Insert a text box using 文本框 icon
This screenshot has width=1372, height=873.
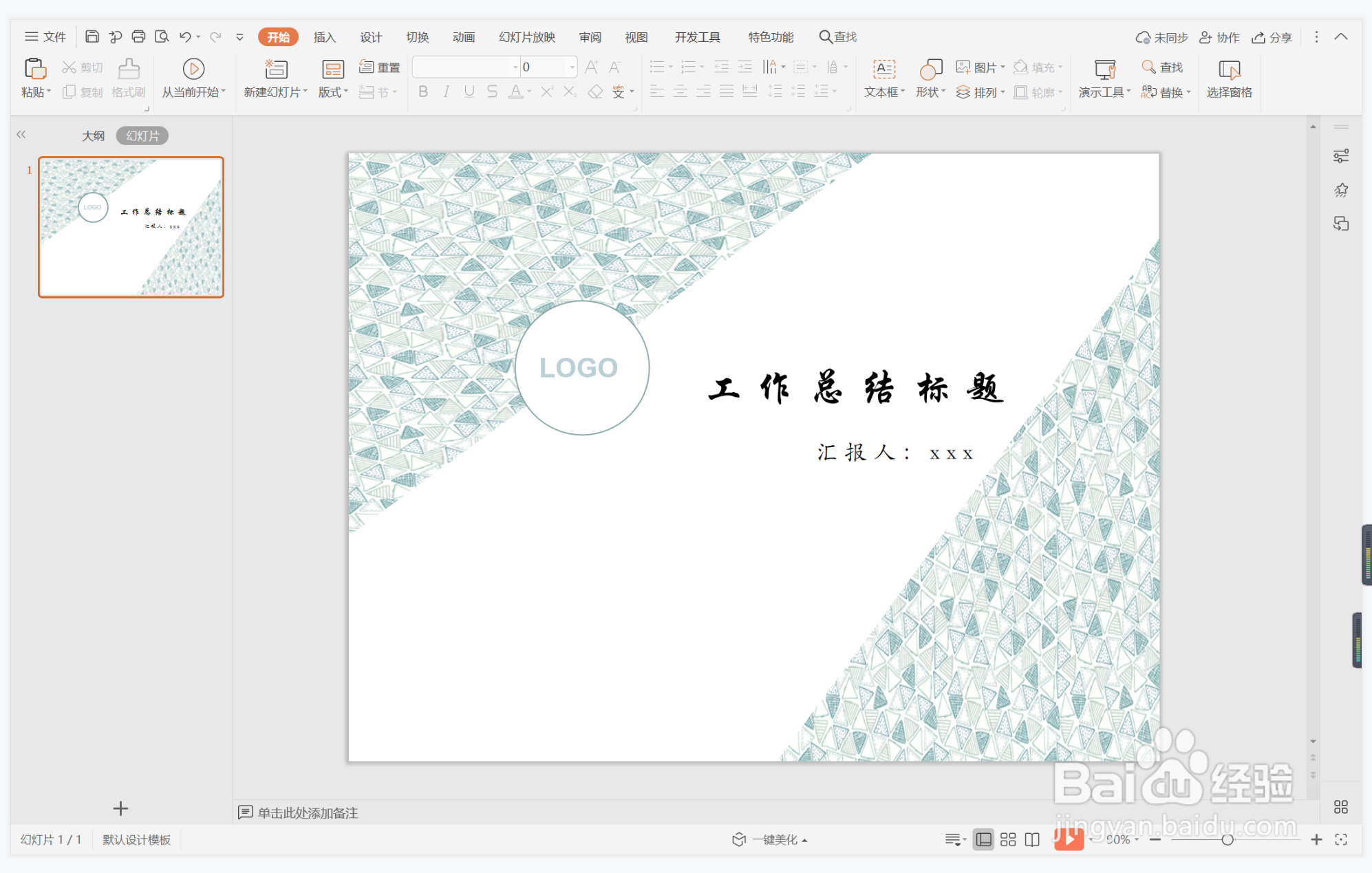[883, 69]
